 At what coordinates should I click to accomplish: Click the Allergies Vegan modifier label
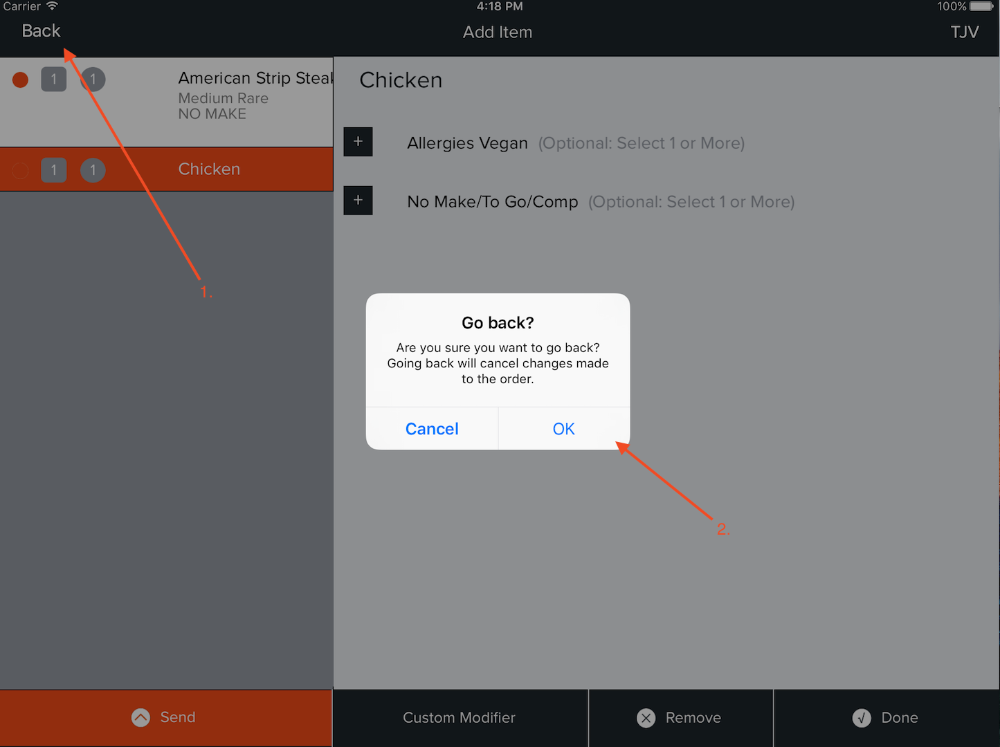pyautogui.click(x=467, y=143)
